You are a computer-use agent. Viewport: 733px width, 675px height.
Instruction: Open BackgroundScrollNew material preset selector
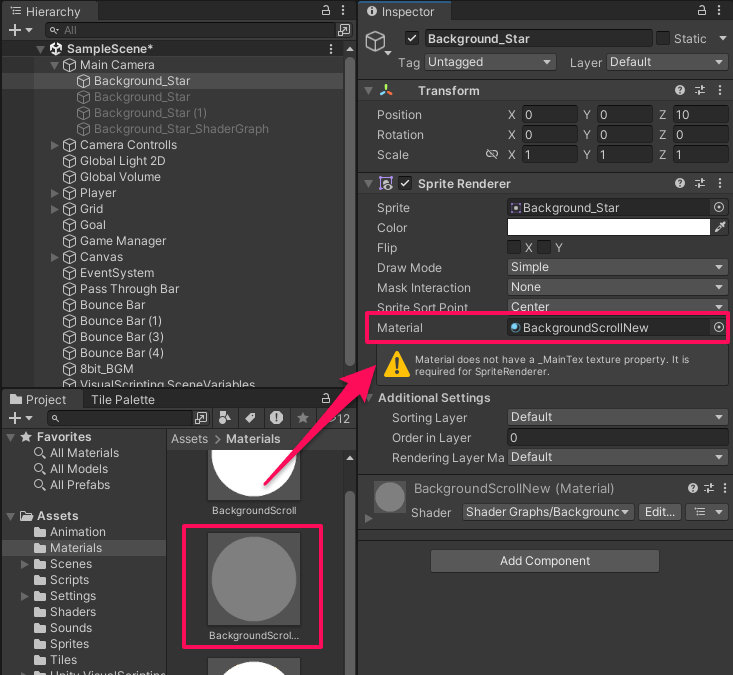click(709, 488)
